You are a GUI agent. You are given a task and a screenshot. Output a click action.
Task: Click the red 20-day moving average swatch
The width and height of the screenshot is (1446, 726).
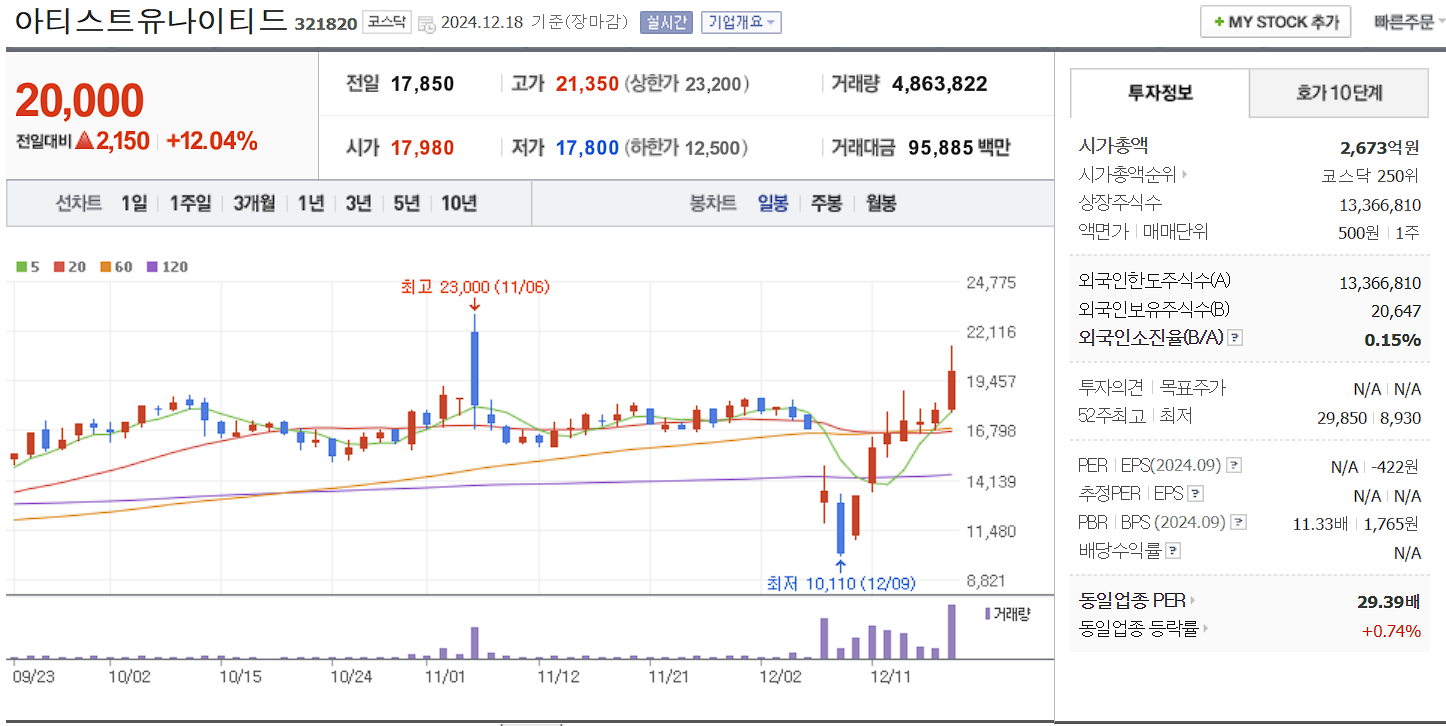point(59,267)
